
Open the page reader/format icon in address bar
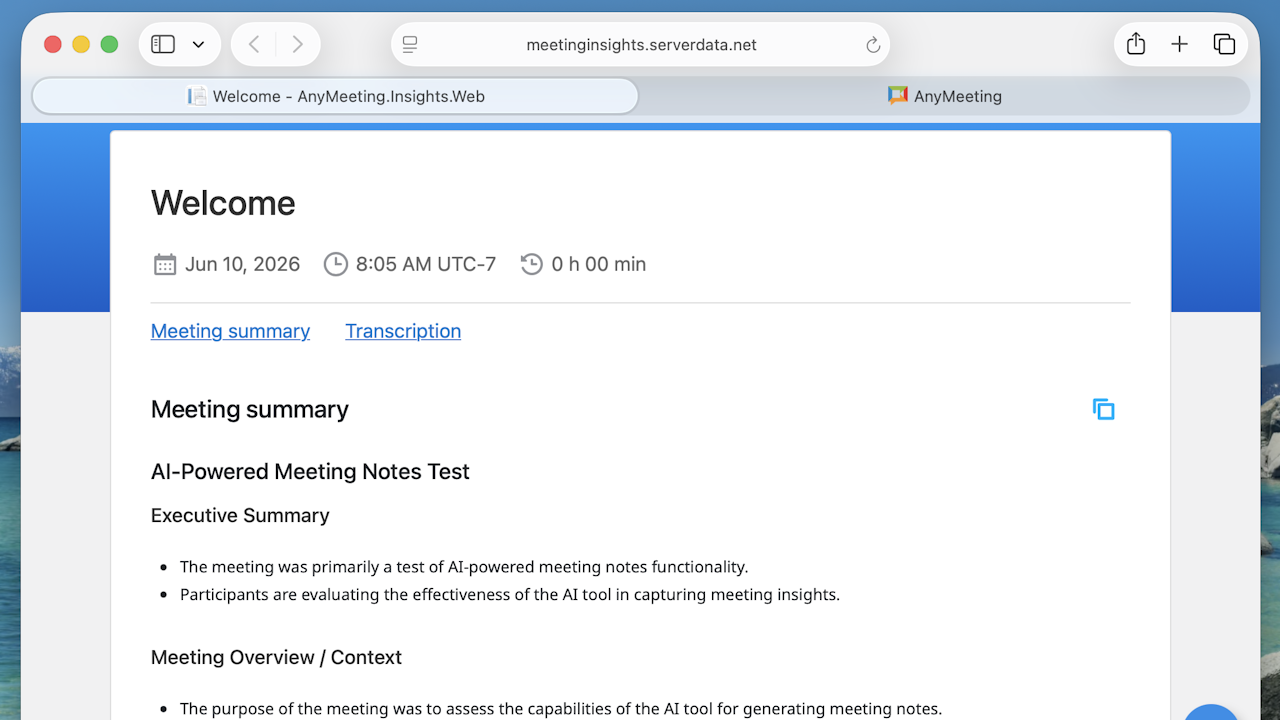point(410,44)
